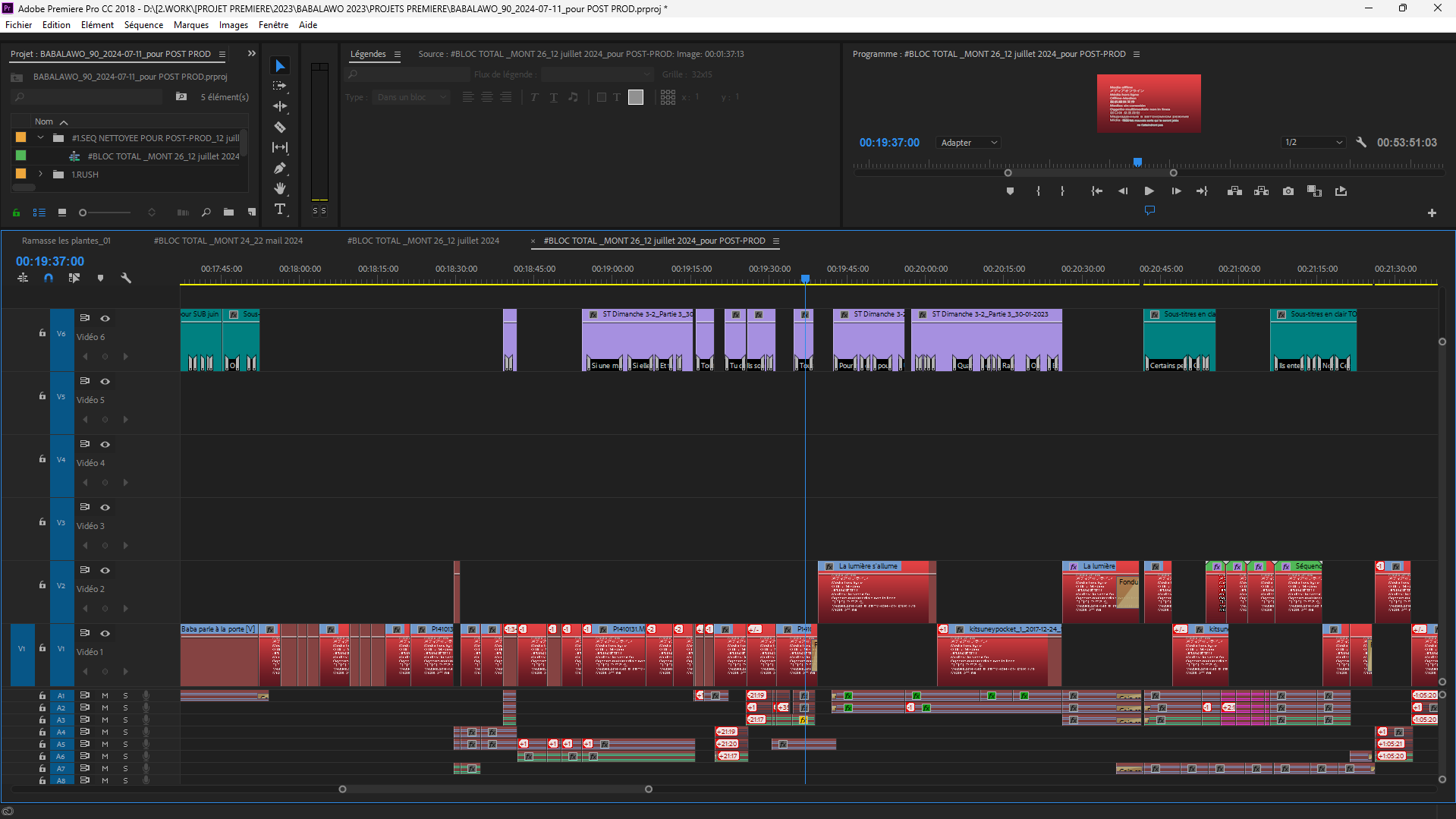
Task: Select the Razor tool
Action: click(x=280, y=128)
